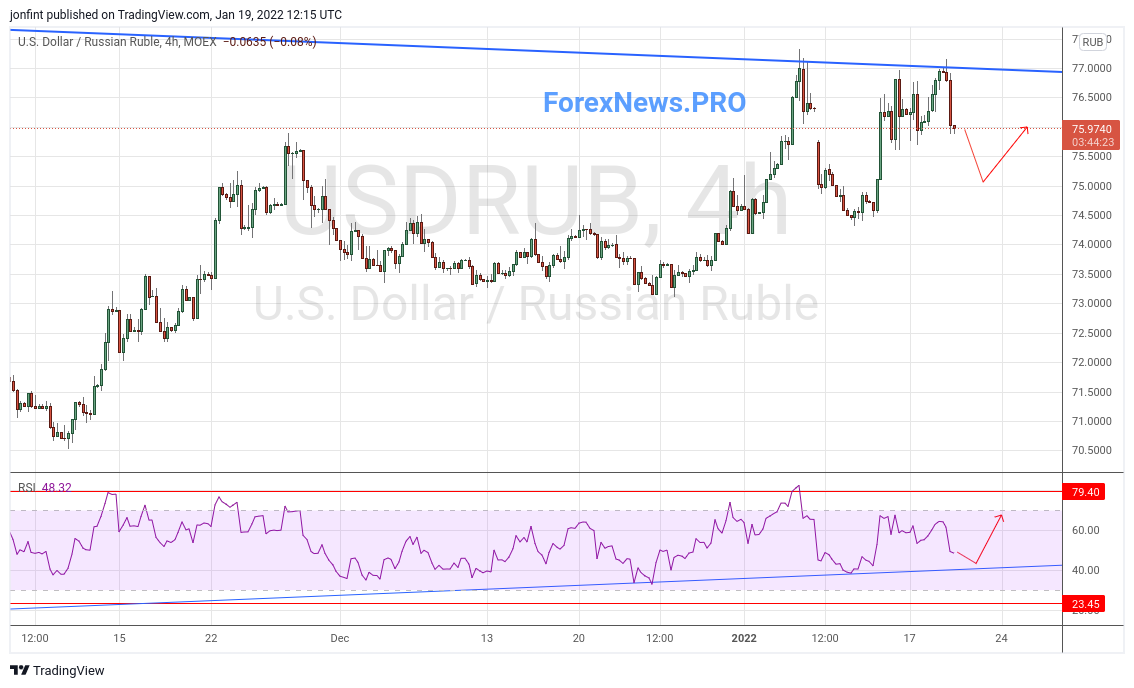1134x688 pixels.
Task: Click the RUB currency label button
Action: tap(1092, 42)
